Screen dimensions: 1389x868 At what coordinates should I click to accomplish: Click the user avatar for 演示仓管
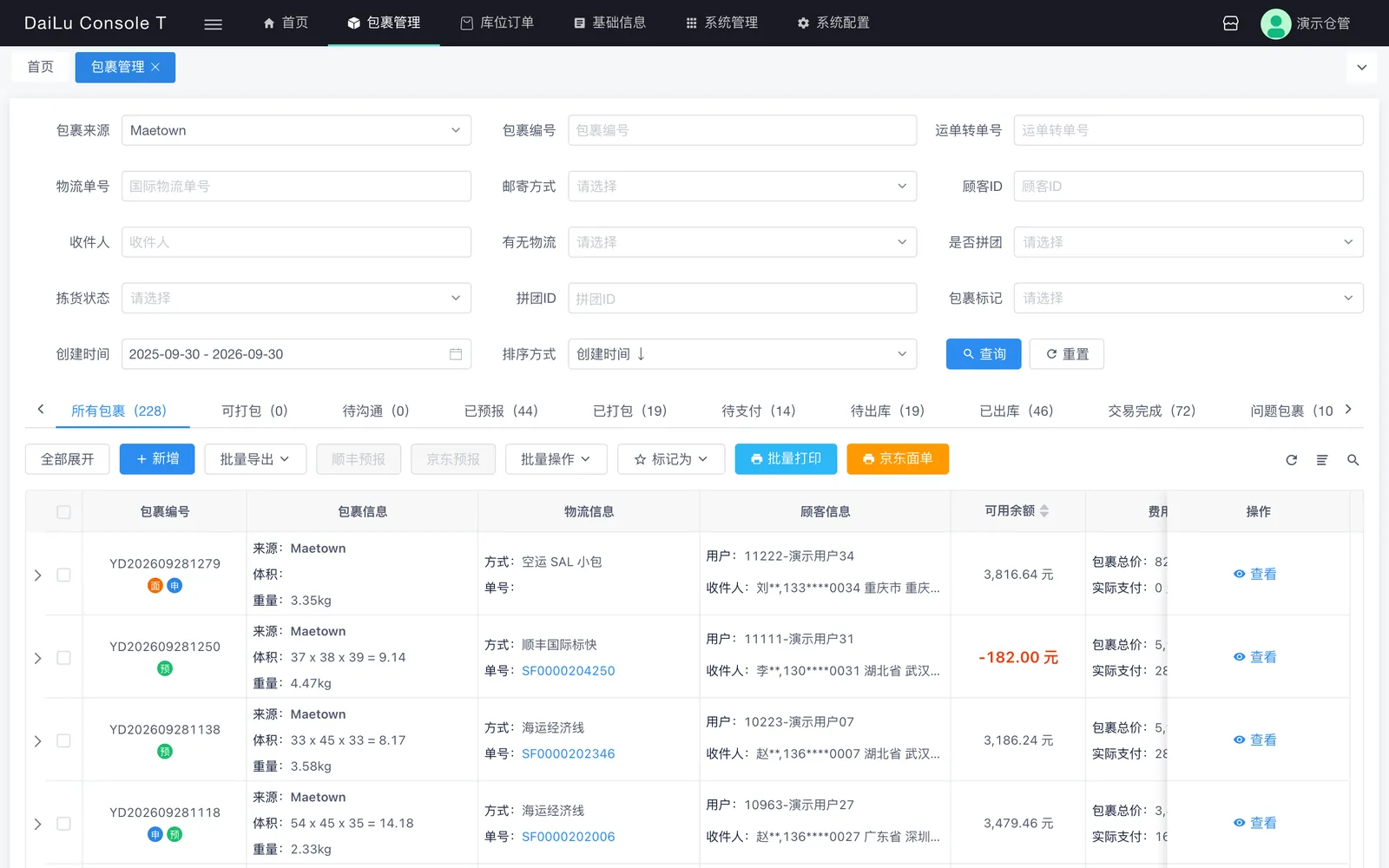1275,23
